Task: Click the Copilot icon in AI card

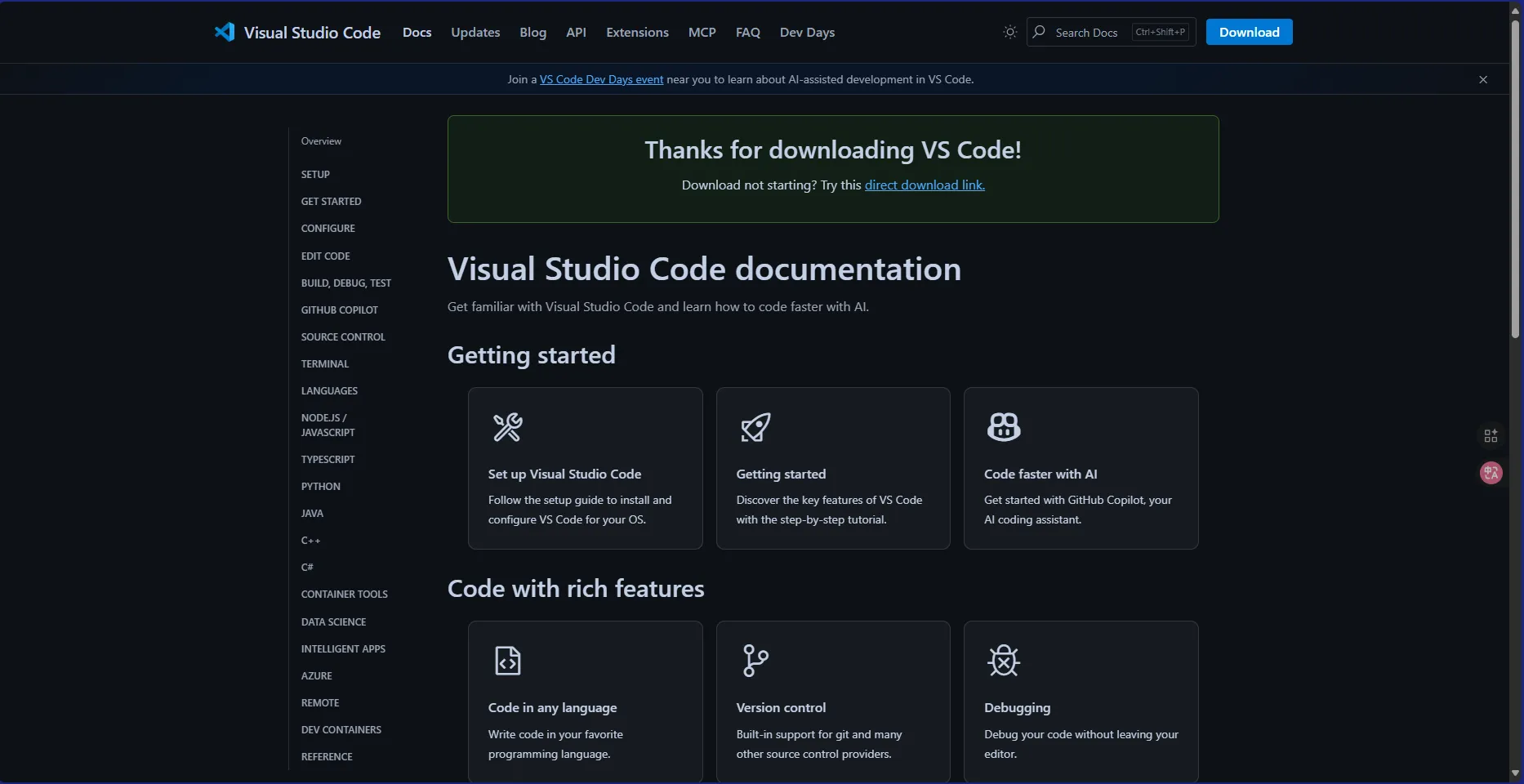Action: (x=1004, y=427)
